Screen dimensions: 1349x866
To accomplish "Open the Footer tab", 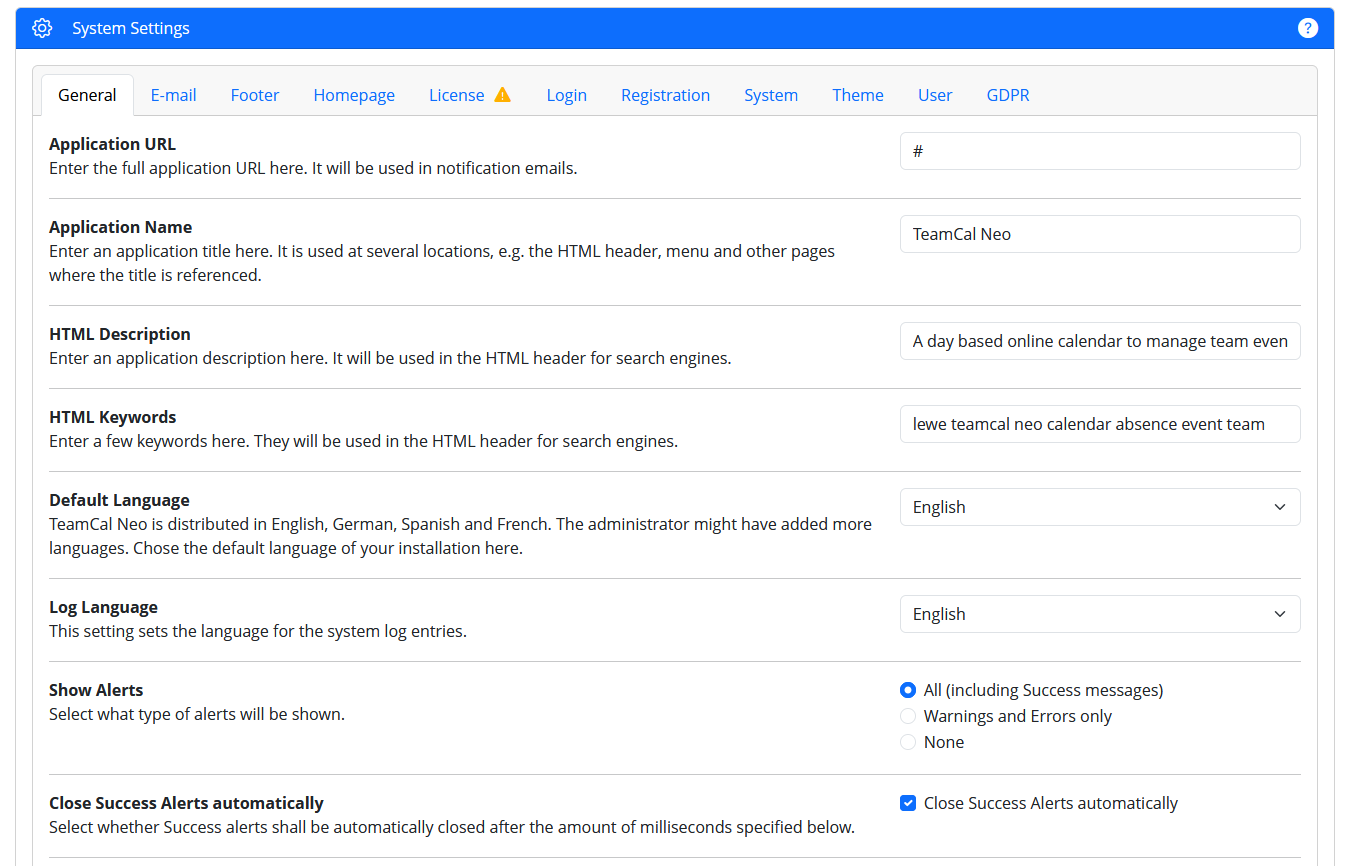I will click(255, 95).
